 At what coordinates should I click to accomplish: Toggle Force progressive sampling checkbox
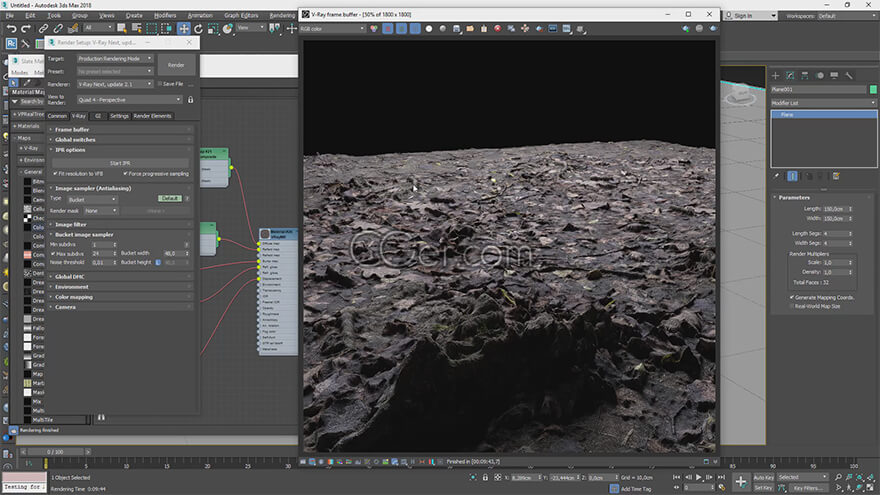click(x=125, y=173)
